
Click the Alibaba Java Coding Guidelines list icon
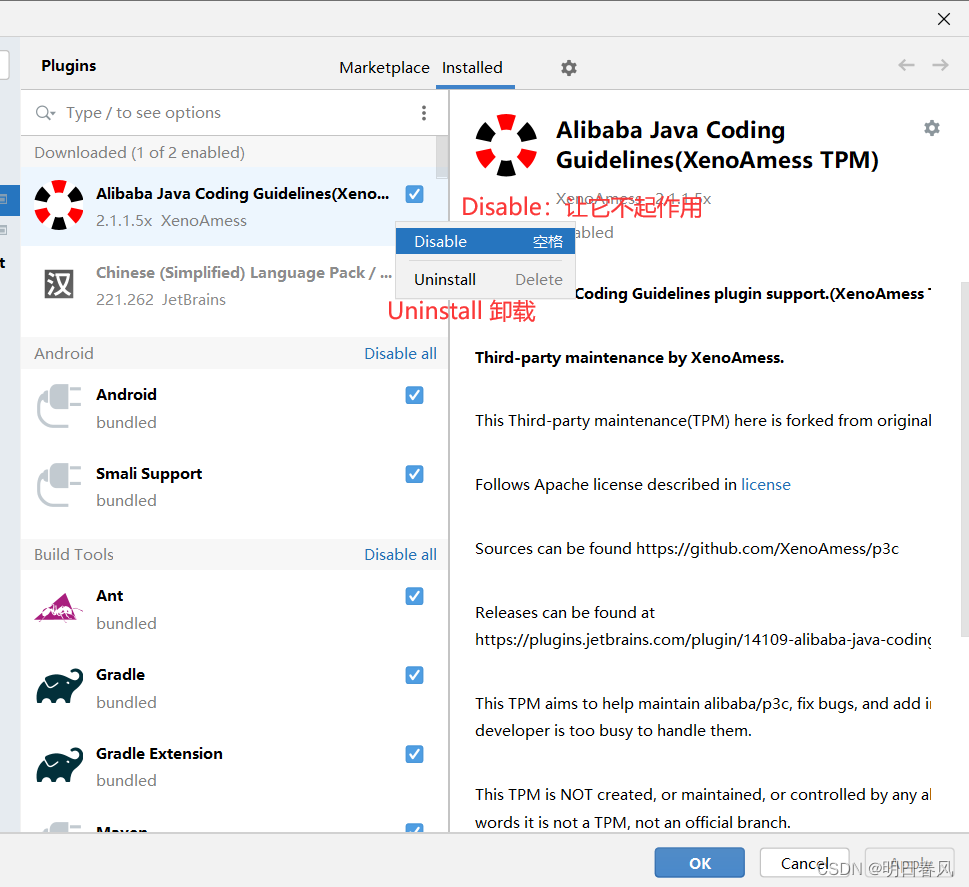(x=59, y=205)
